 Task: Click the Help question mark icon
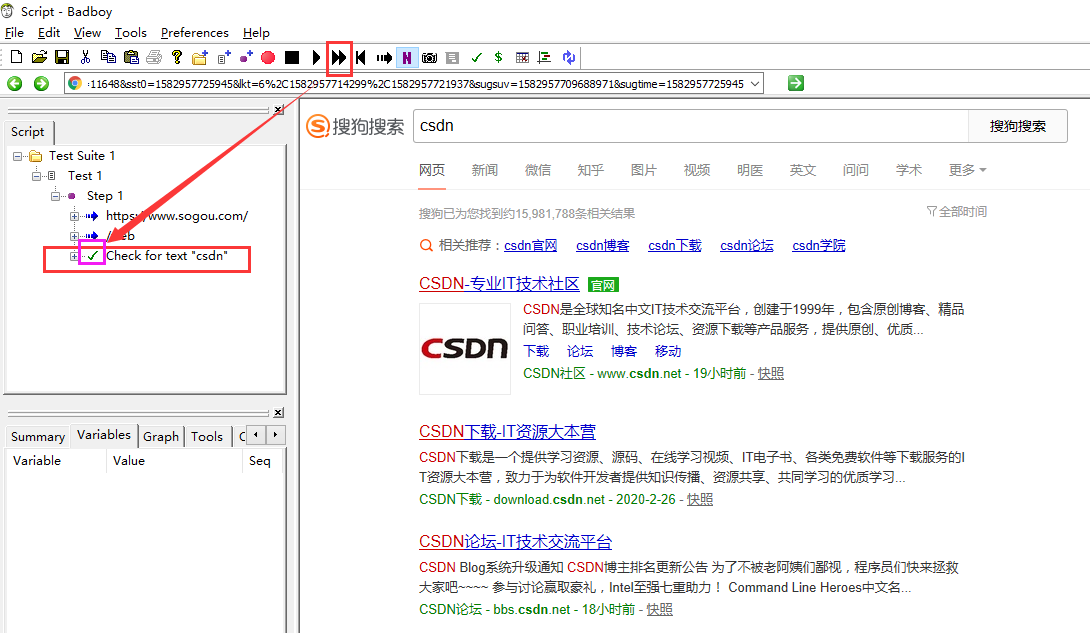[177, 57]
